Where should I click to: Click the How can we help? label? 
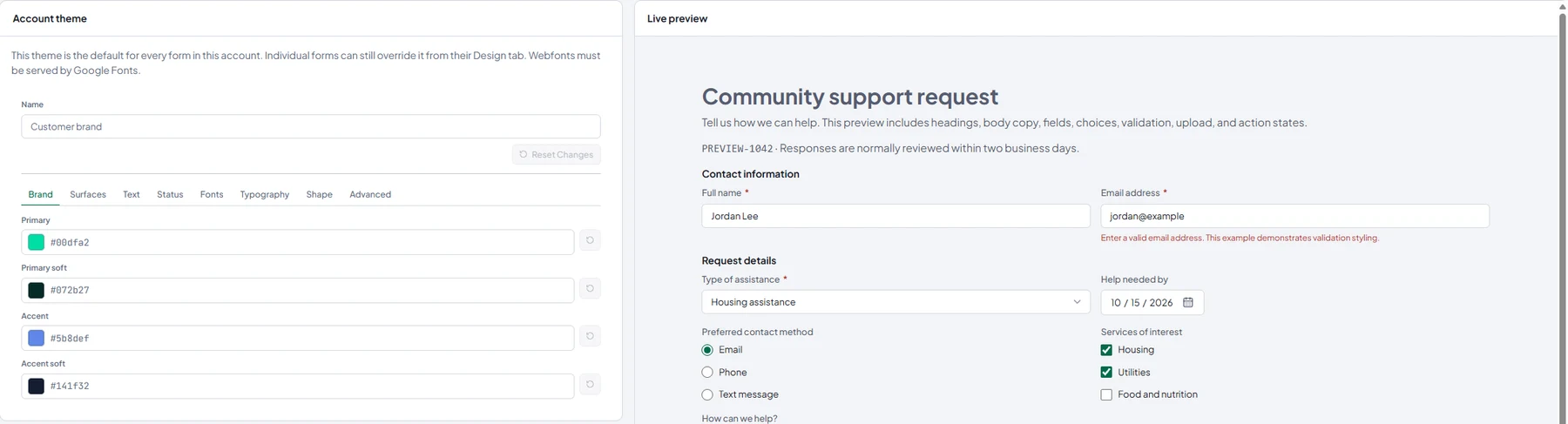tap(740, 418)
